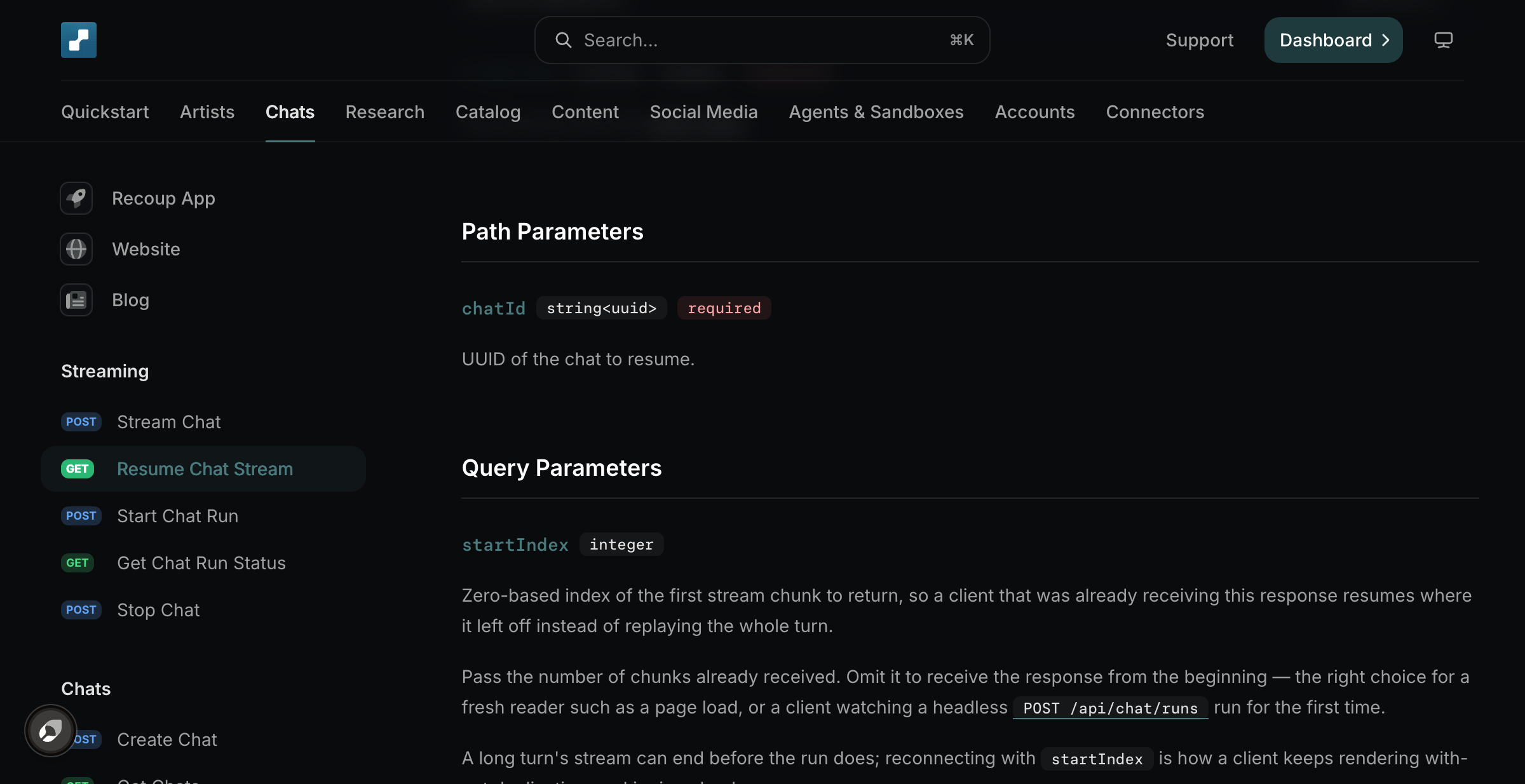Viewport: 1525px width, 784px height.
Task: Click the Chats sidebar section heading
Action: click(86, 689)
